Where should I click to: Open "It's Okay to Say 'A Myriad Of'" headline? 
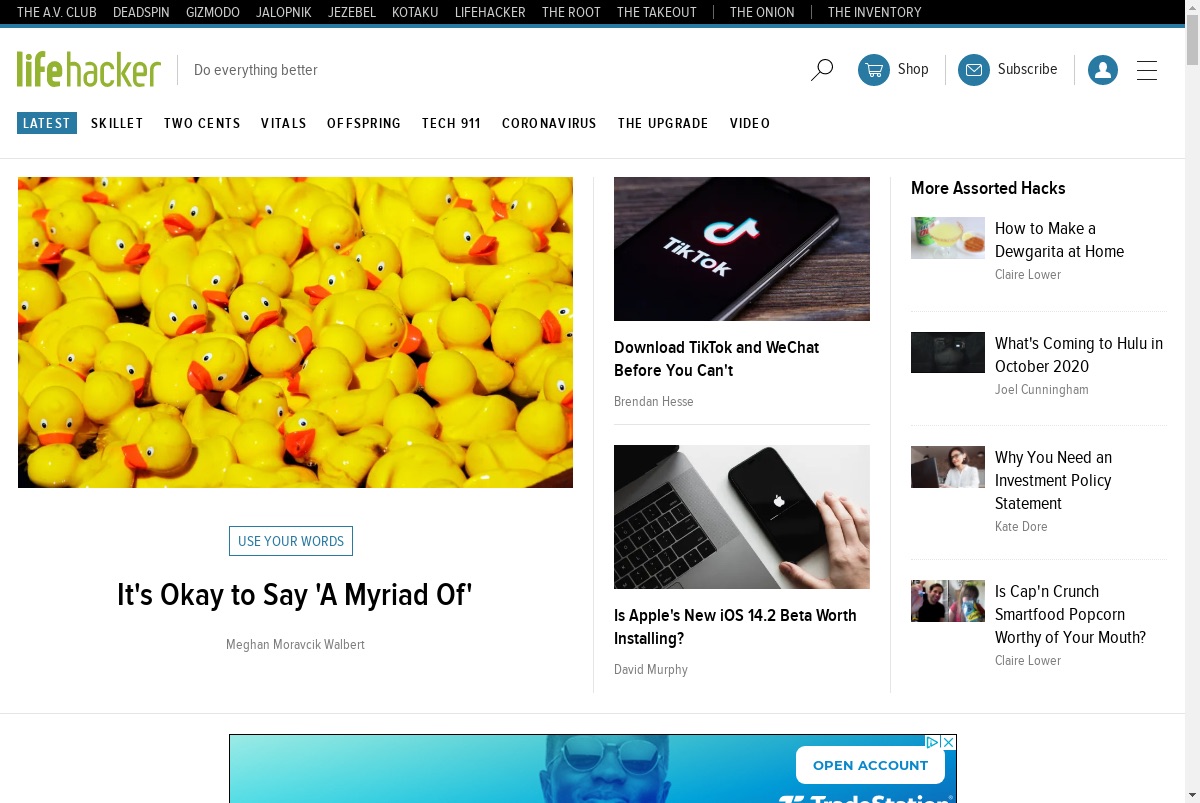point(295,595)
